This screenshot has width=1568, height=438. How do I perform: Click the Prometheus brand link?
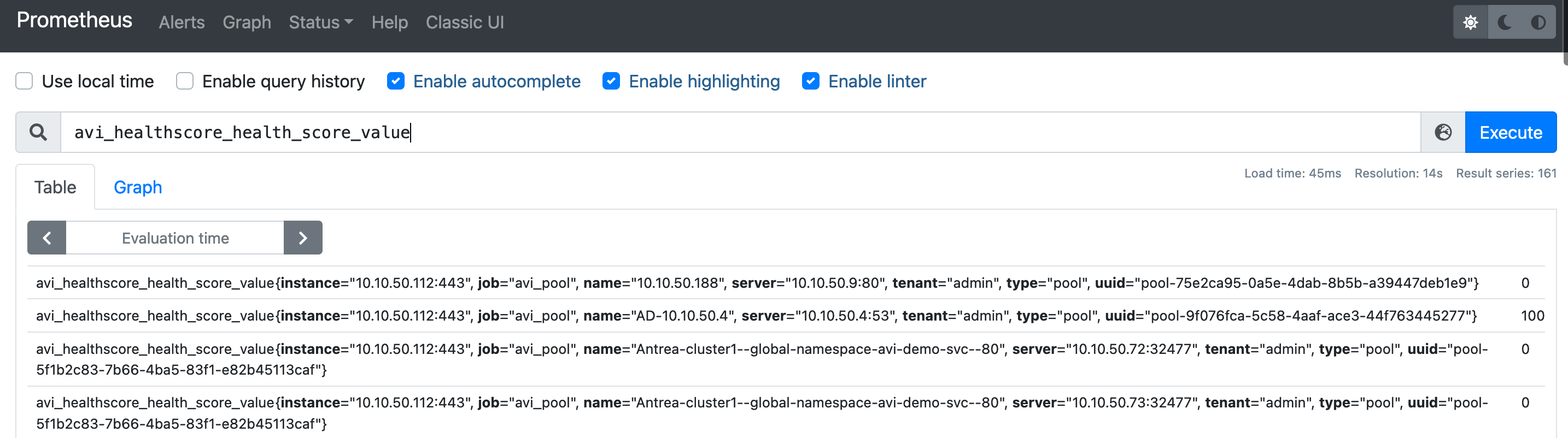point(74,20)
